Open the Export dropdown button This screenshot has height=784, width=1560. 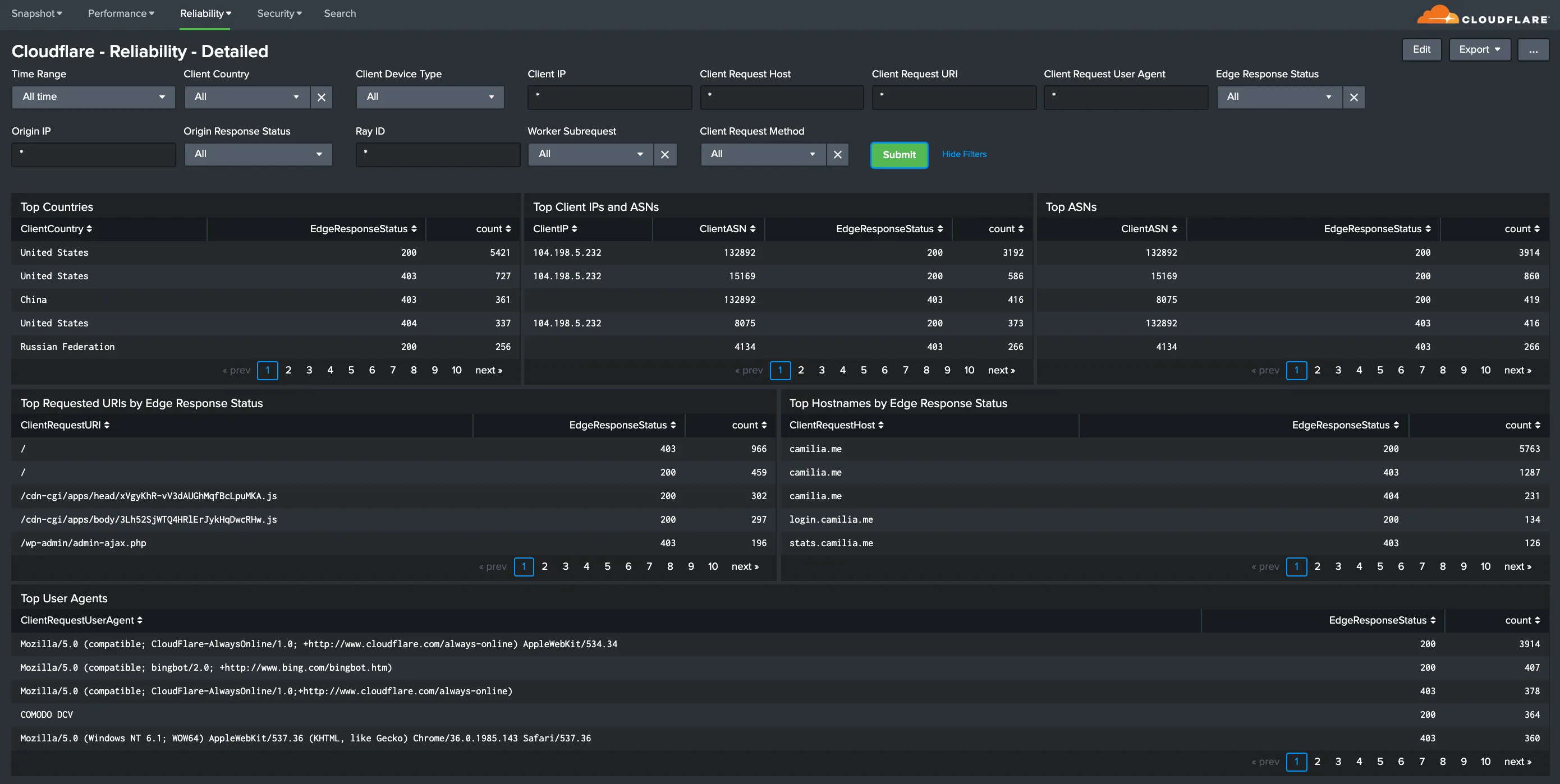[1479, 50]
